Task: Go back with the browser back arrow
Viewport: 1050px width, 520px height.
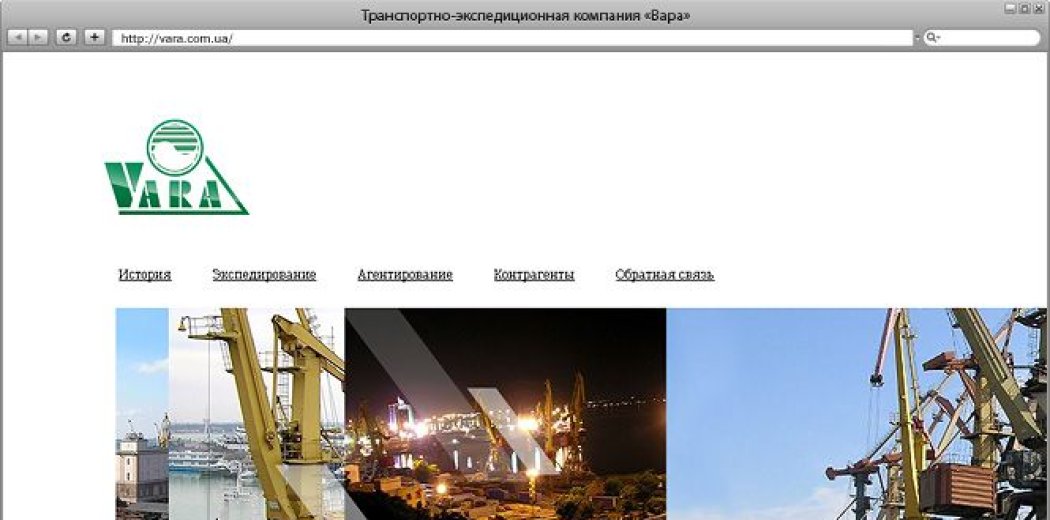Action: pos(17,37)
